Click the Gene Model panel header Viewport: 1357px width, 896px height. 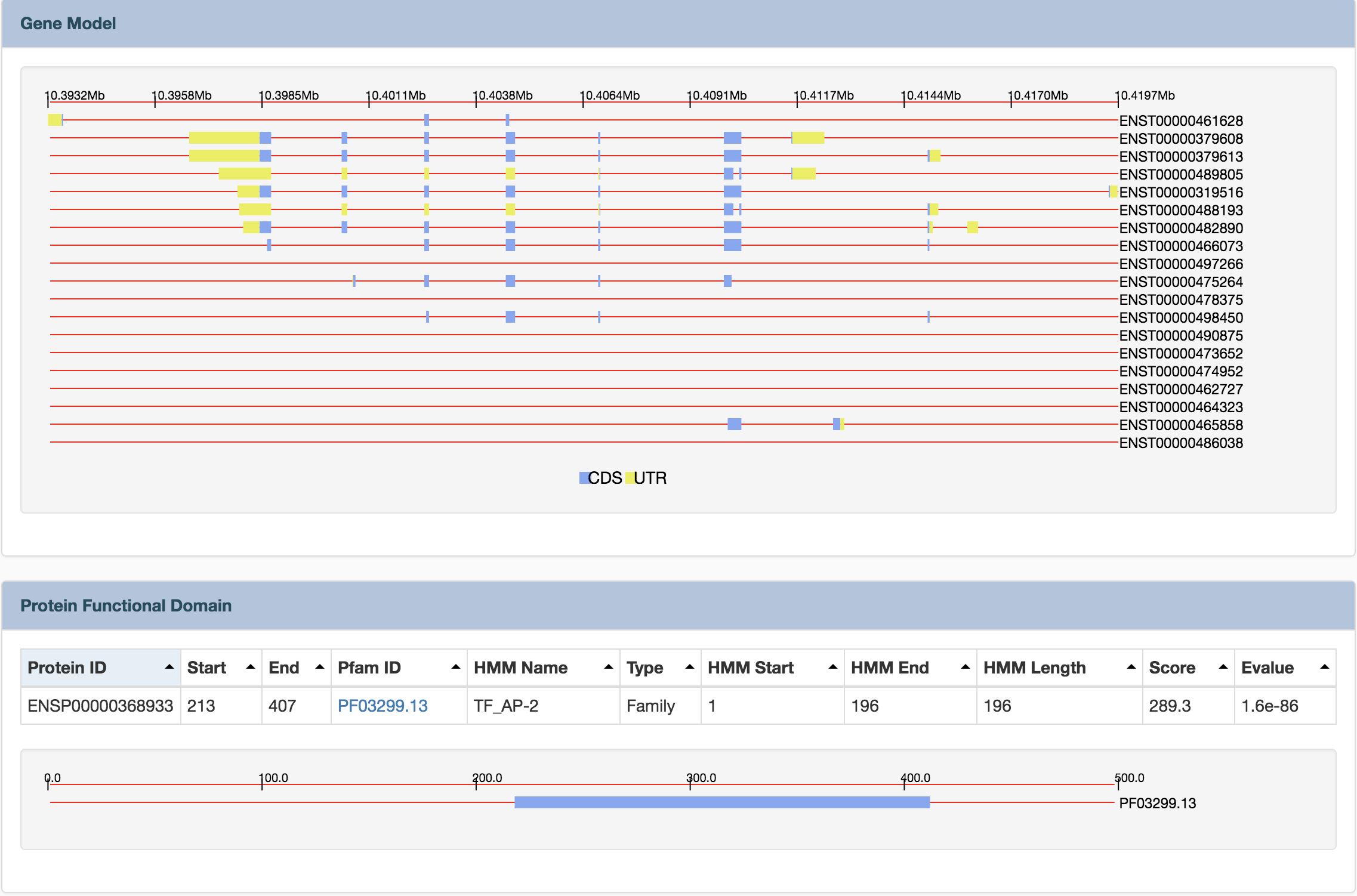pyautogui.click(x=68, y=24)
